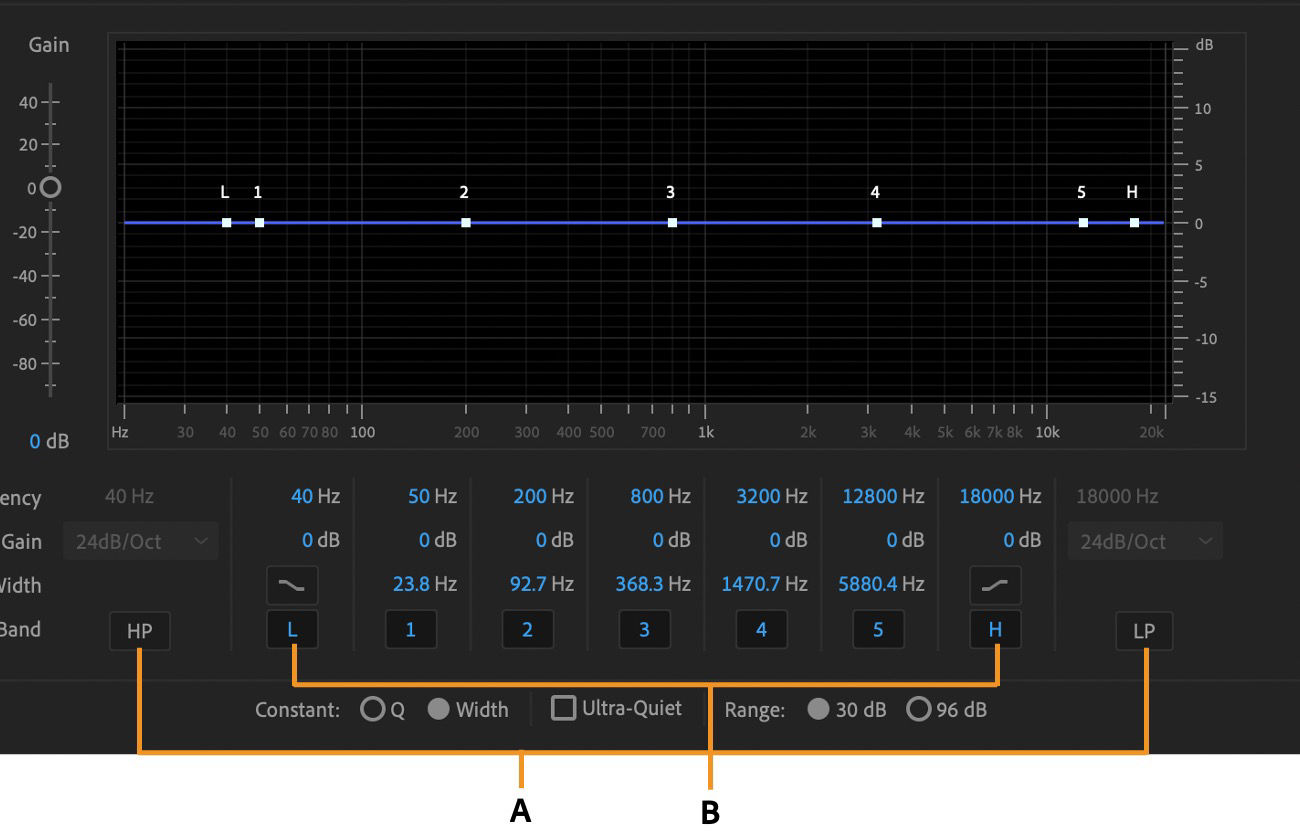
Task: Set Range to 96 dB
Action: point(918,709)
